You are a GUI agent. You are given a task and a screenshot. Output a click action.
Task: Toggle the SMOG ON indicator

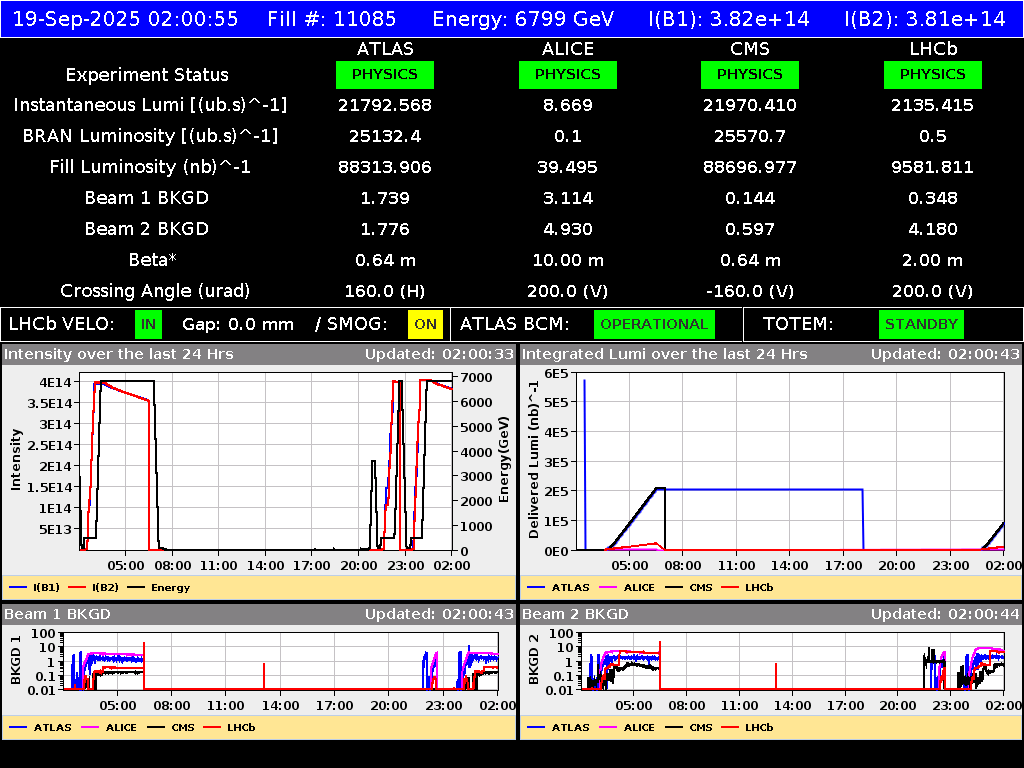424,324
